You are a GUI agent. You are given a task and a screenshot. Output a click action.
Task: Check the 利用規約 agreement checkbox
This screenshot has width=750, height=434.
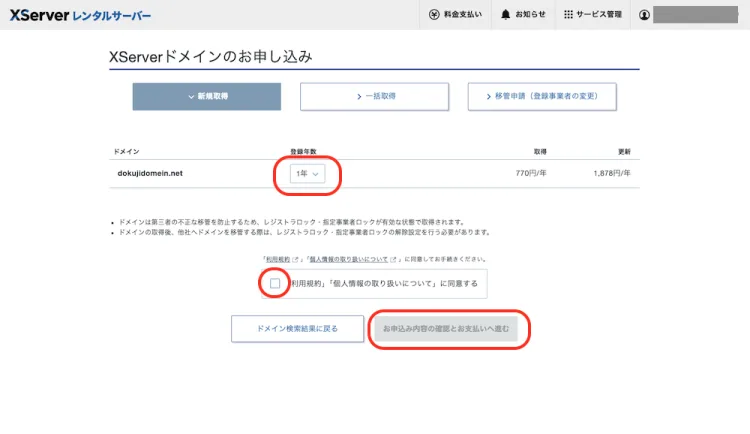pyautogui.click(x=275, y=284)
